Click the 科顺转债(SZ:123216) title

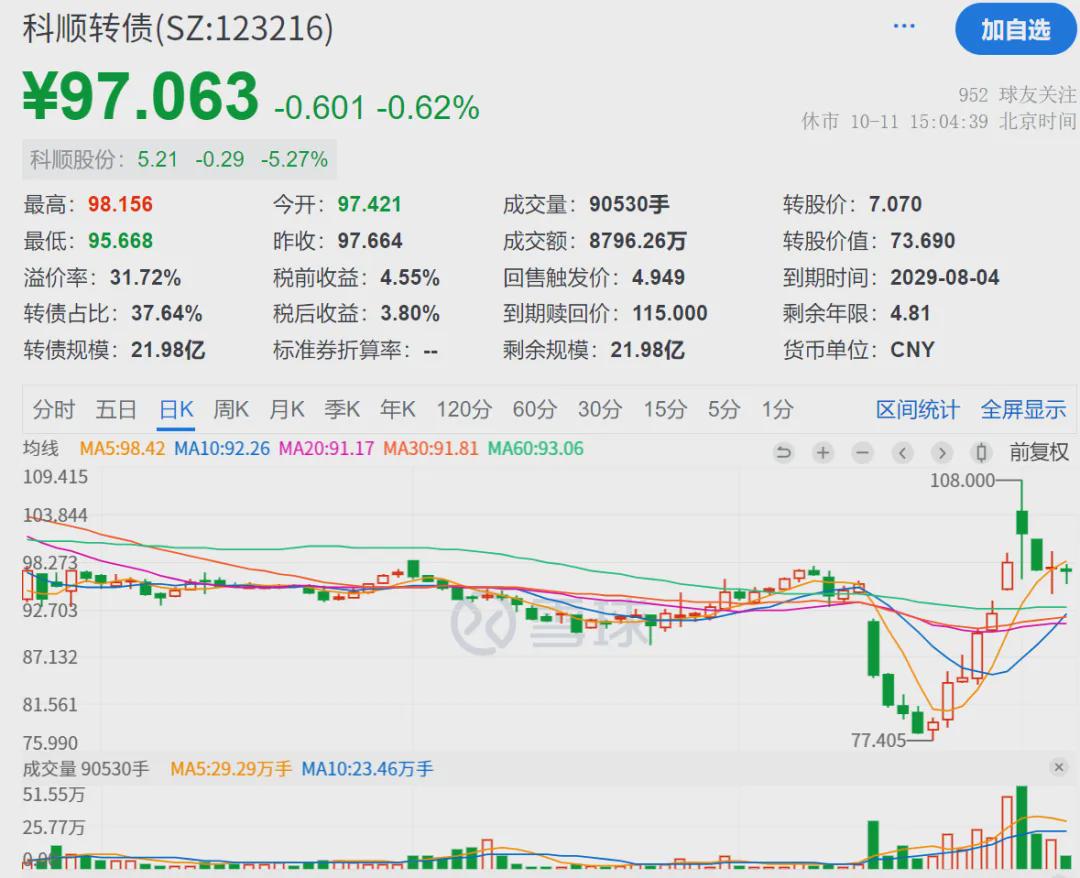(x=178, y=29)
